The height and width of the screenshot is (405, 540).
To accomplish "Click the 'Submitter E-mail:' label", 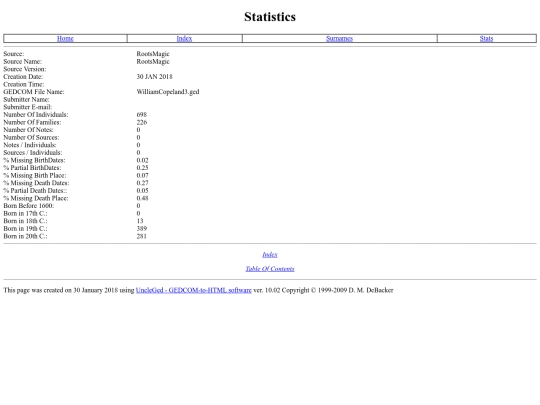I will coord(28,107).
